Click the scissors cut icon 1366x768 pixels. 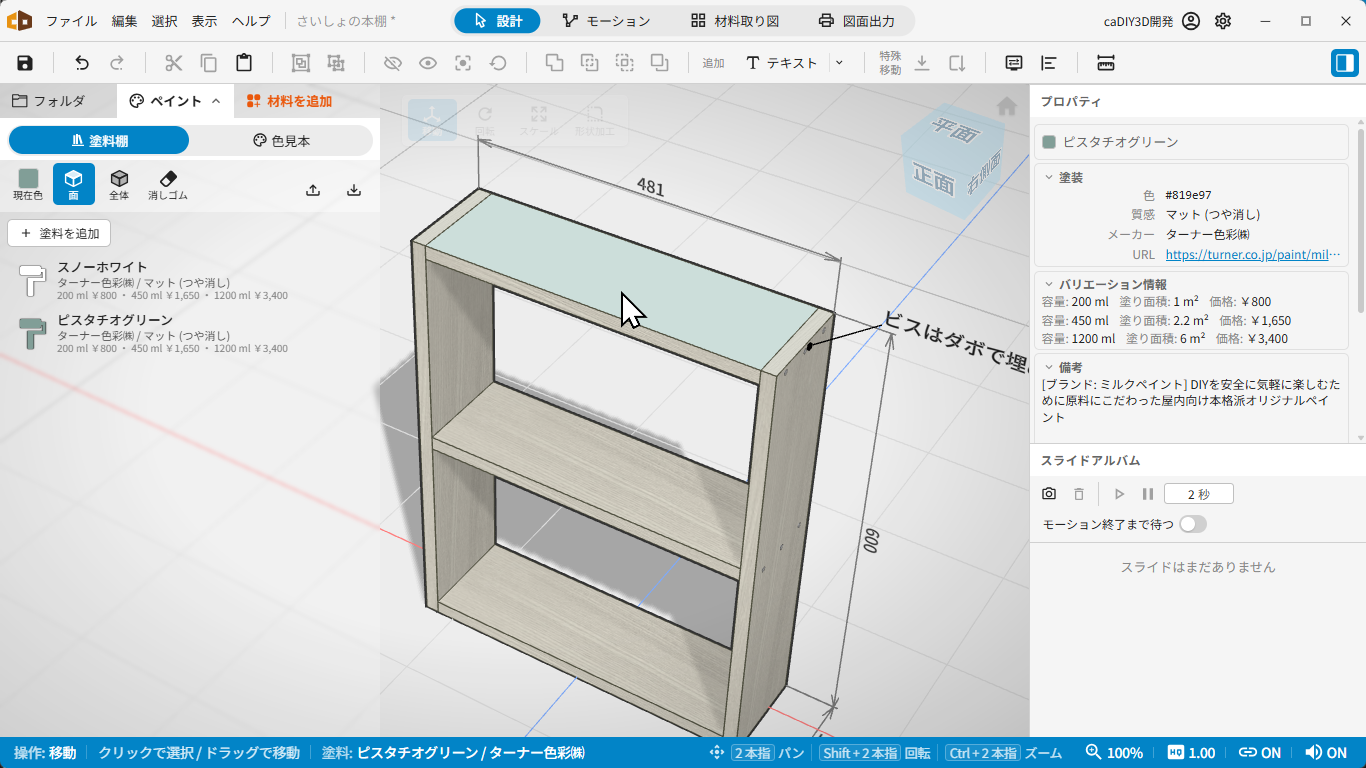pos(174,63)
